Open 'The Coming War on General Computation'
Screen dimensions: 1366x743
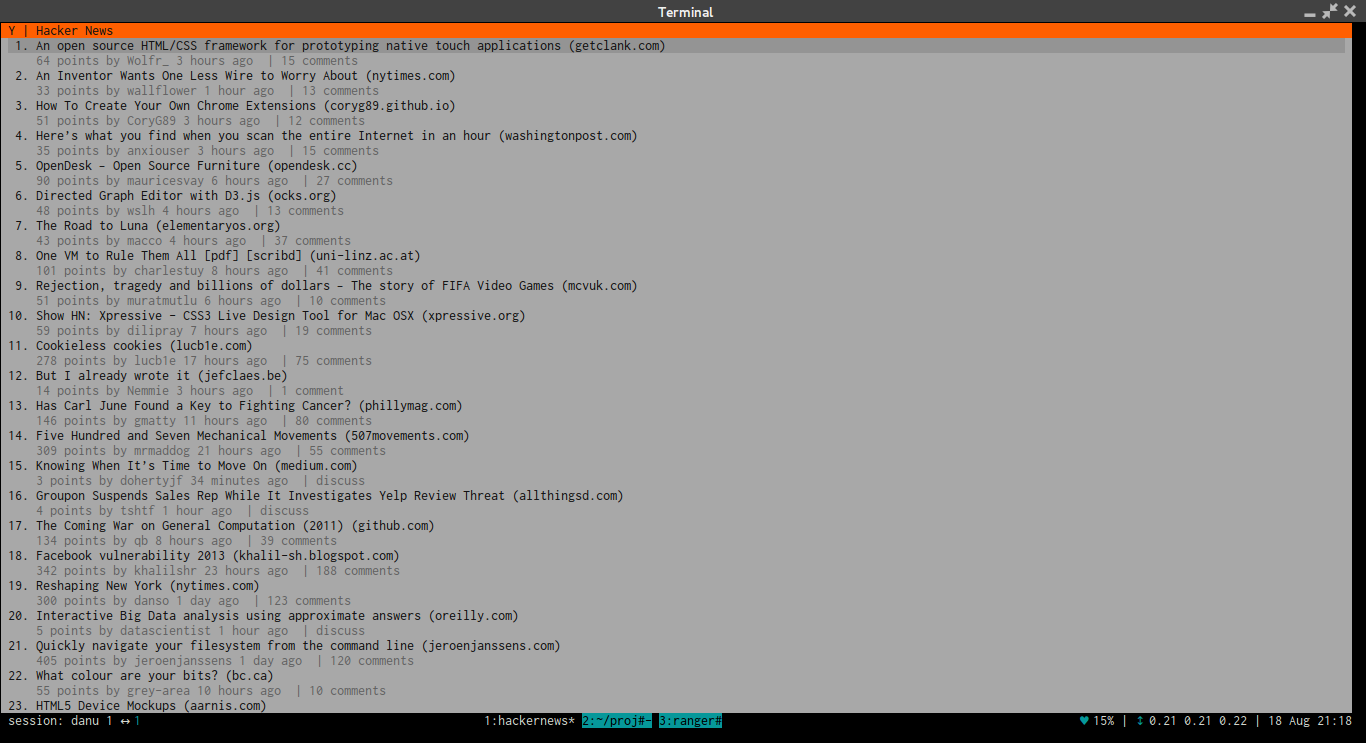(x=235, y=526)
